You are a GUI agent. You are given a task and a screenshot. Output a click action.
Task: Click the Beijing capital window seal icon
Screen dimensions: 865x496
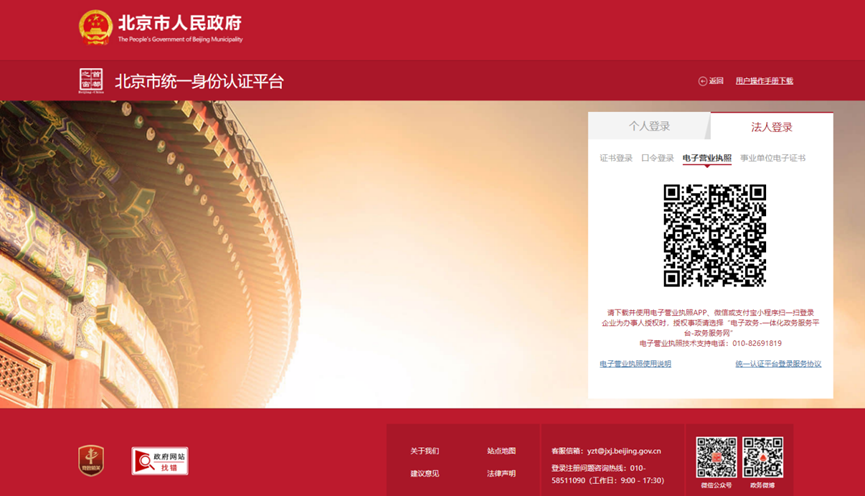(91, 81)
